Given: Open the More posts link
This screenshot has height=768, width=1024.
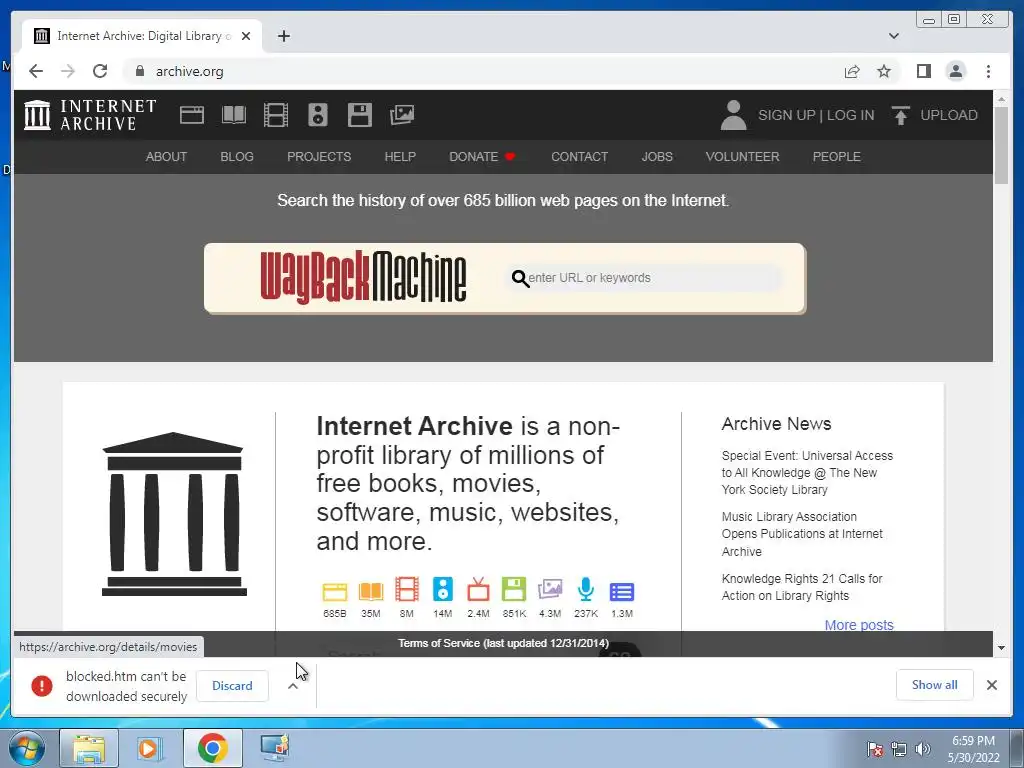Looking at the screenshot, I should point(859,625).
